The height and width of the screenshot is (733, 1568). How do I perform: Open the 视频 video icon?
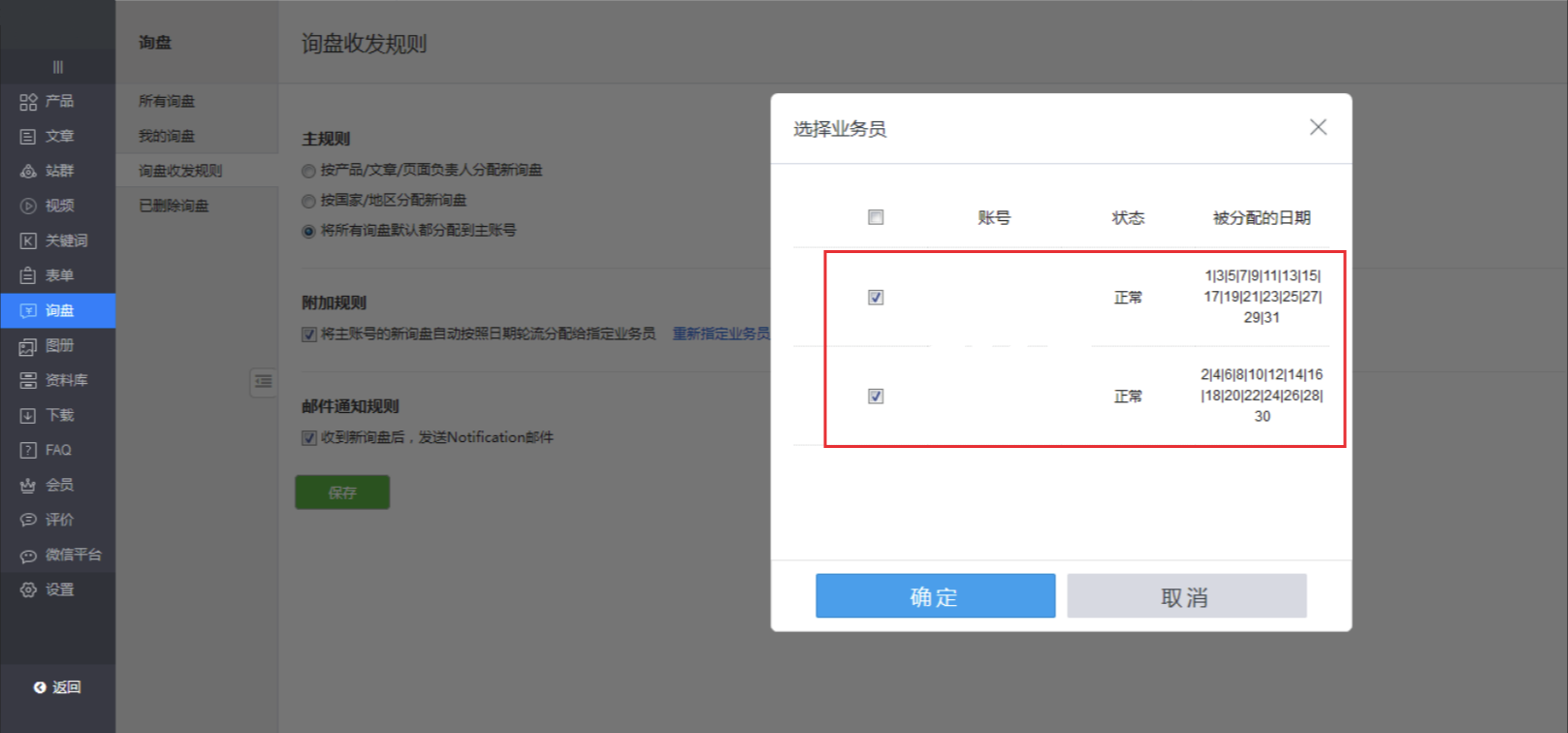[x=28, y=207]
